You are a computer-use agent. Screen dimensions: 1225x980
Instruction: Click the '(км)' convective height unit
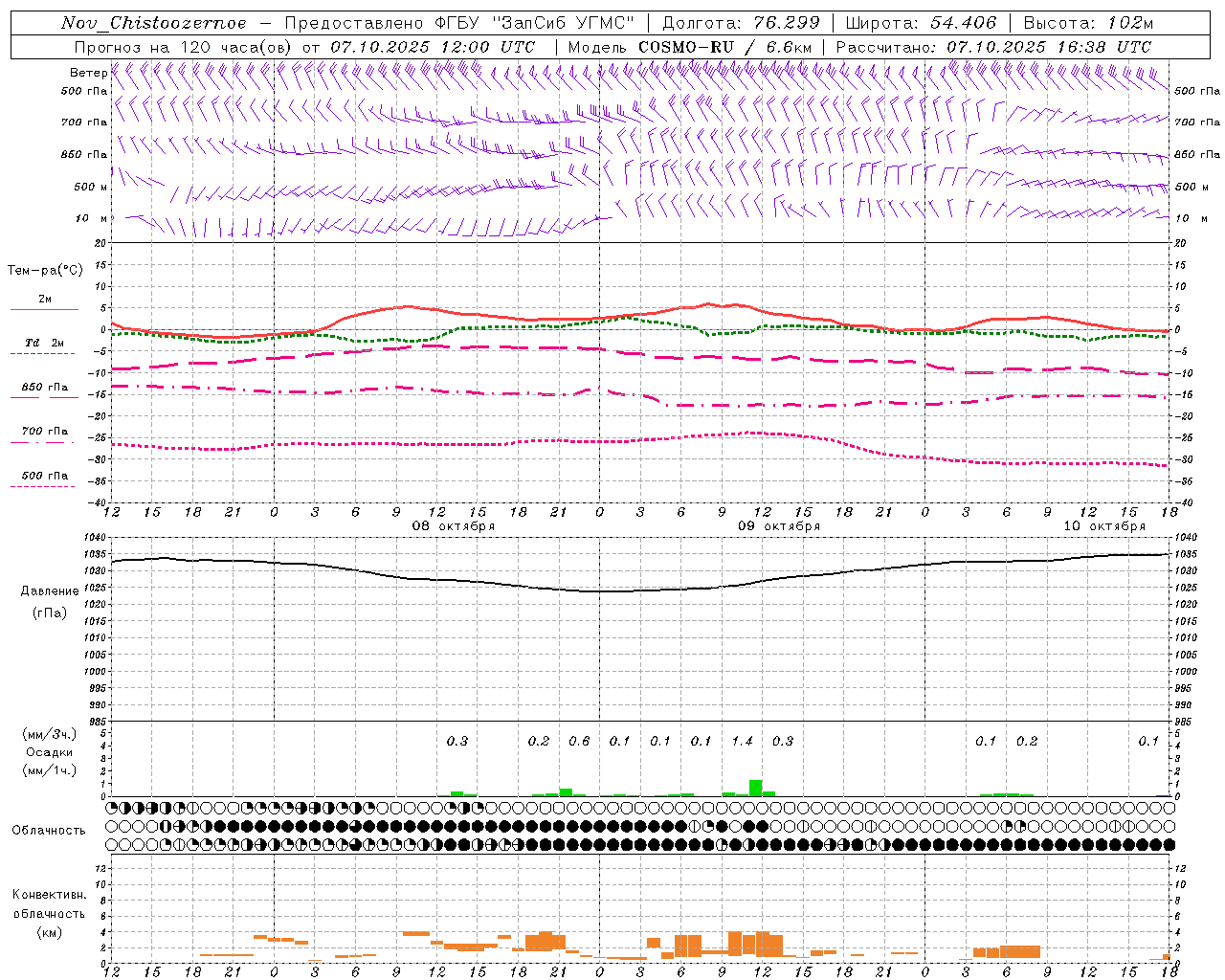click(50, 932)
